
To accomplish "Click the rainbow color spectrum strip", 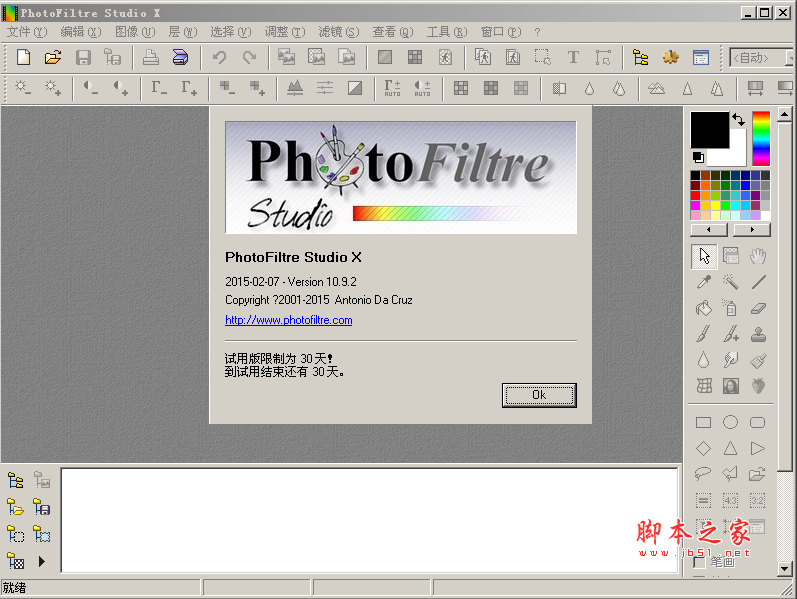I will pyautogui.click(x=761, y=138).
